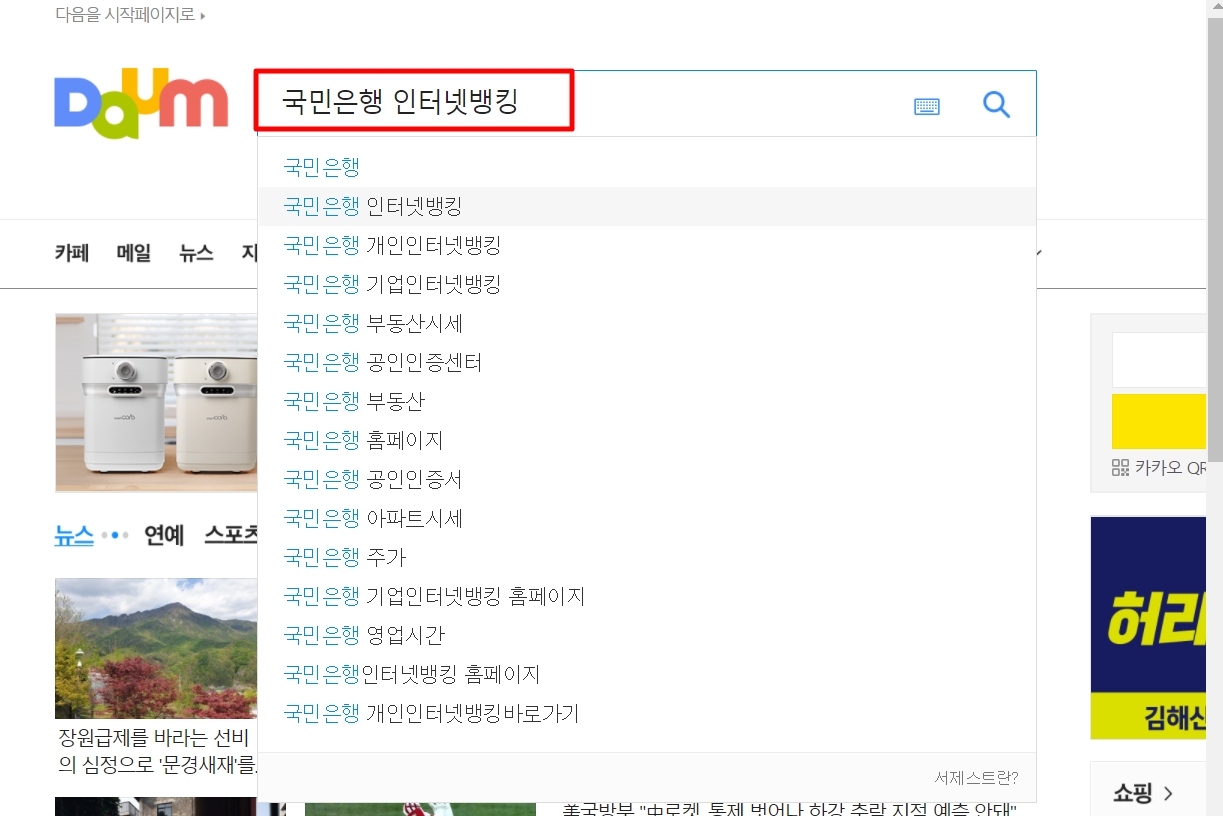Click the Daum logo
The image size is (1223, 816).
point(141,103)
